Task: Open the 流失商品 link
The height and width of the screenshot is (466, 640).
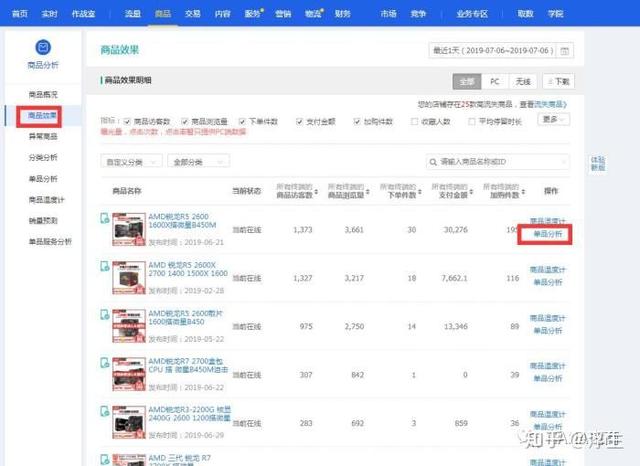Action: point(550,104)
